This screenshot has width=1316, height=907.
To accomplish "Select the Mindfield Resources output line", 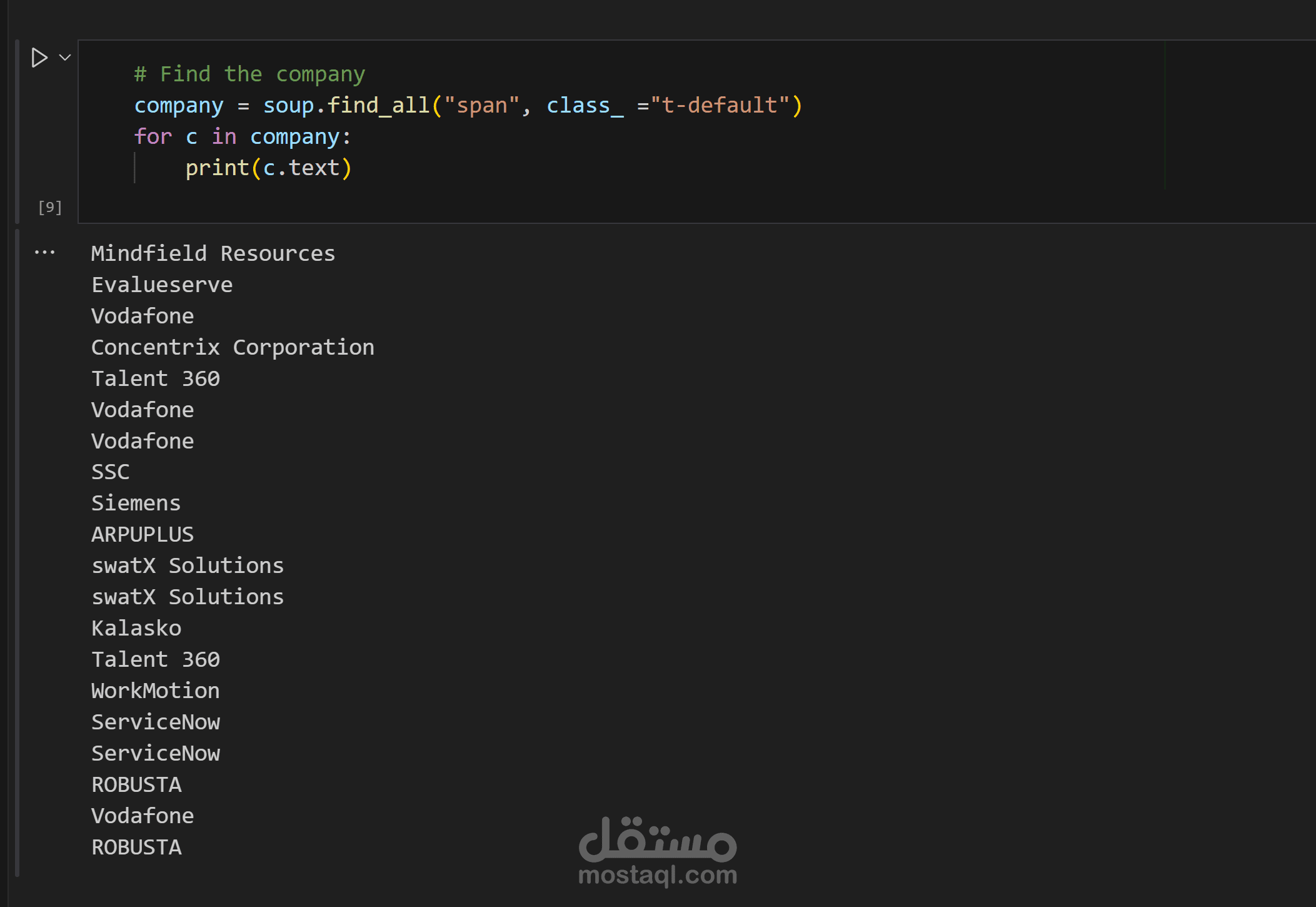I will (213, 253).
